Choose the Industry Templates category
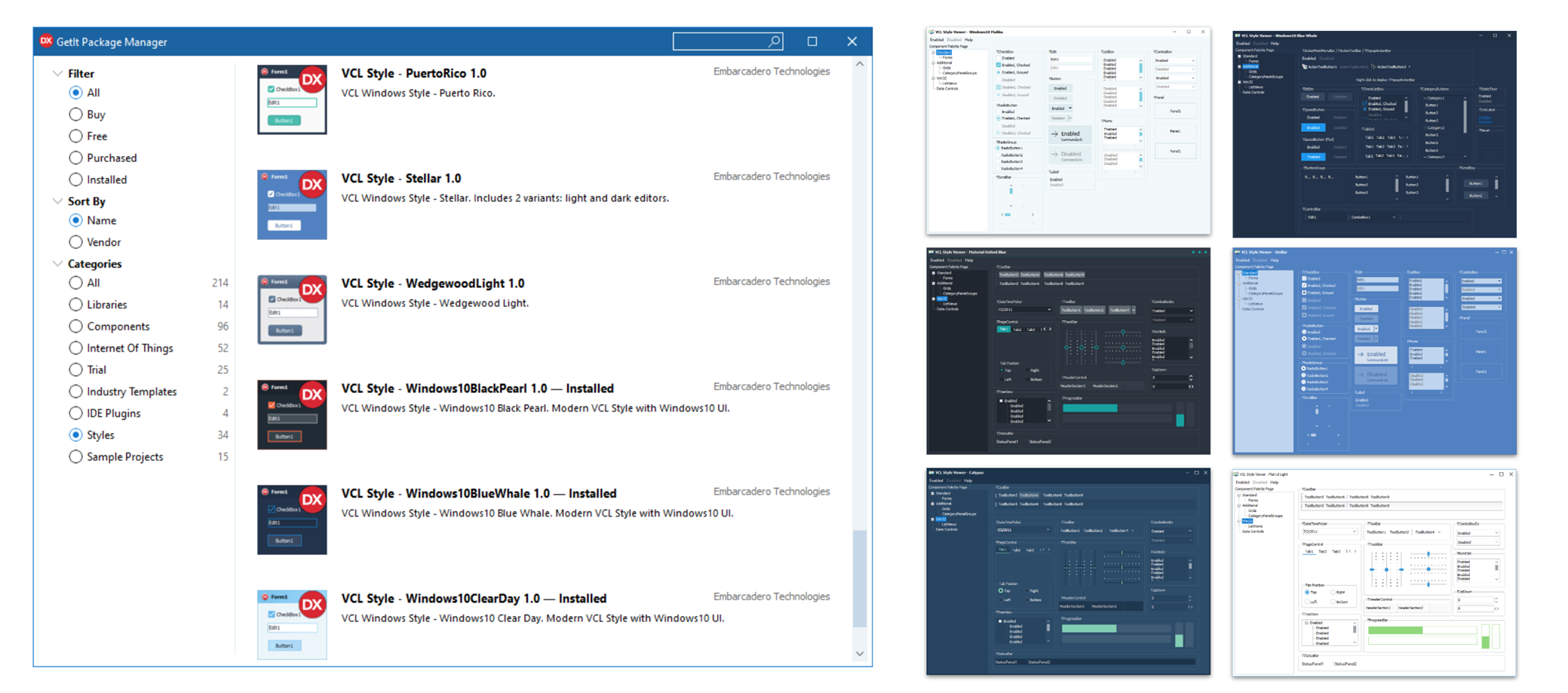Viewport: 1568px width, 693px height. pyautogui.click(x=75, y=391)
